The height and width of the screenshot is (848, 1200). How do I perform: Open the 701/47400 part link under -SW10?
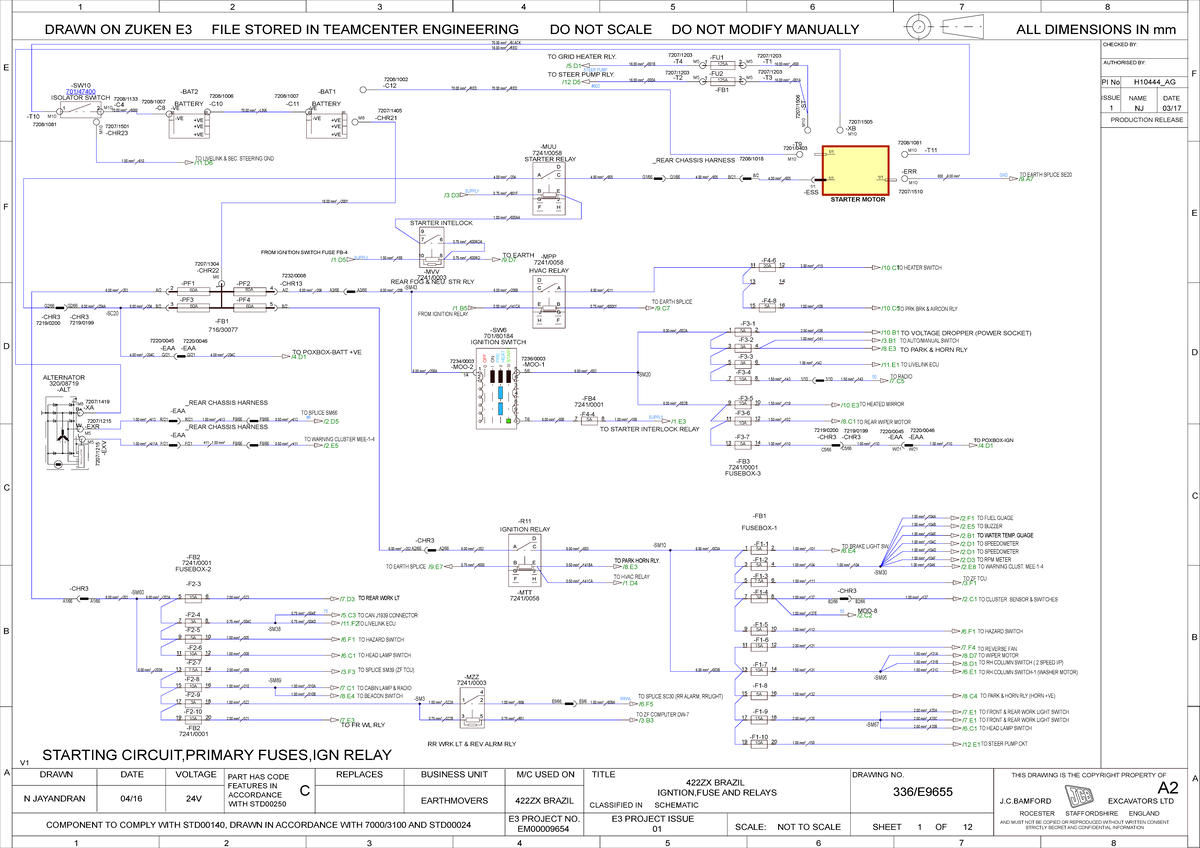tap(81, 92)
